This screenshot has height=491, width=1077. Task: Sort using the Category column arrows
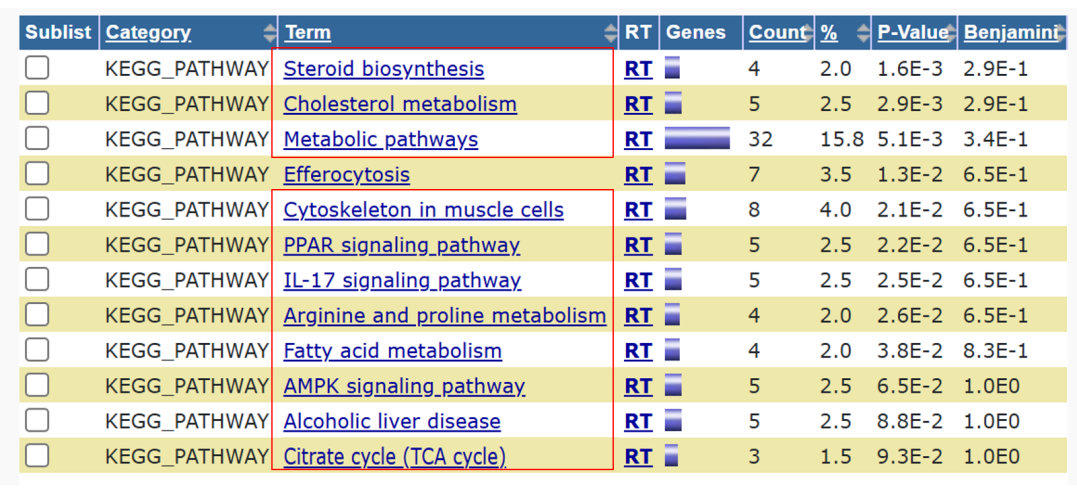coord(269,32)
